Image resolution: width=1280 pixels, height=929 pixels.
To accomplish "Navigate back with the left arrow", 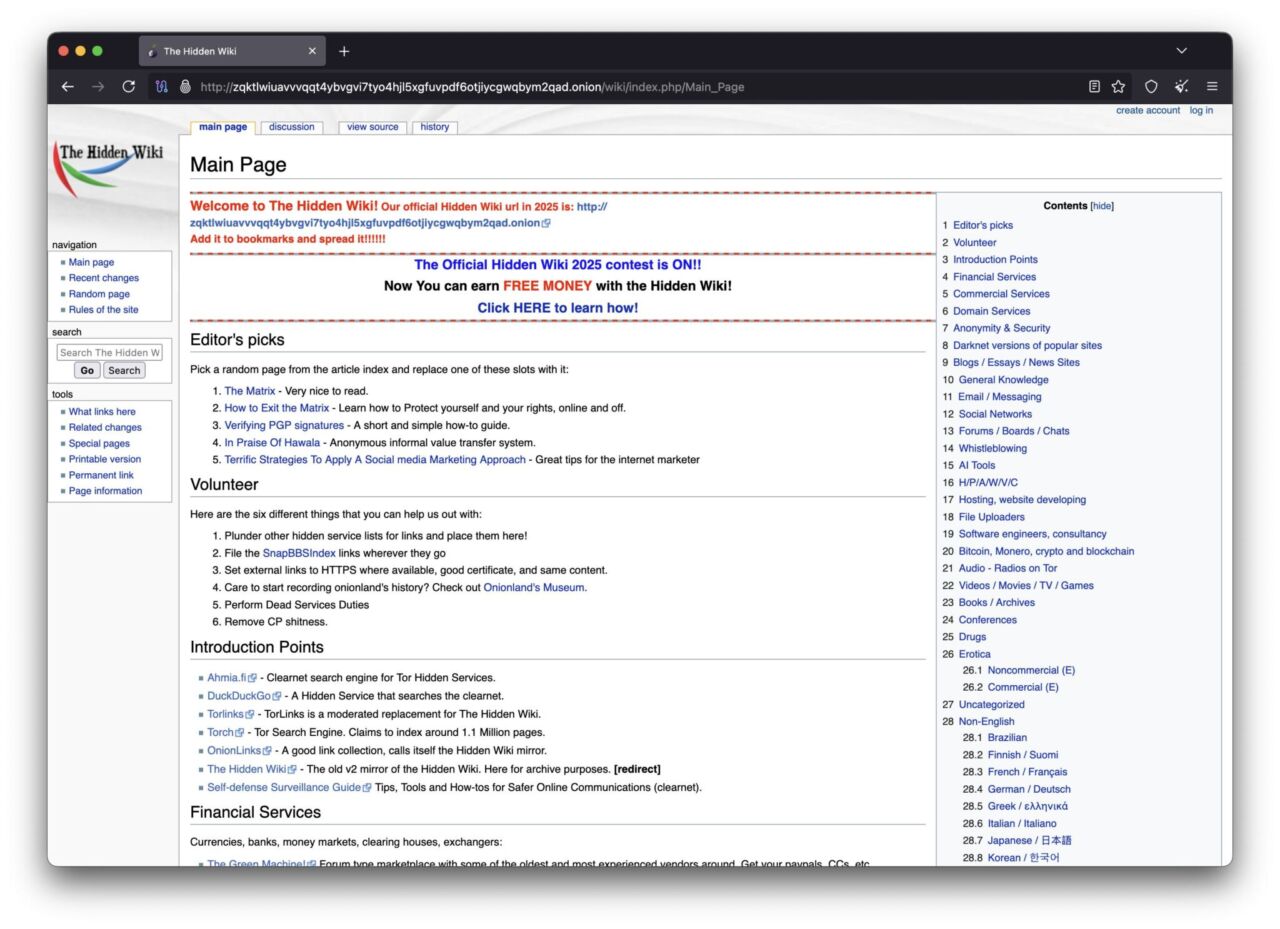I will point(67,87).
